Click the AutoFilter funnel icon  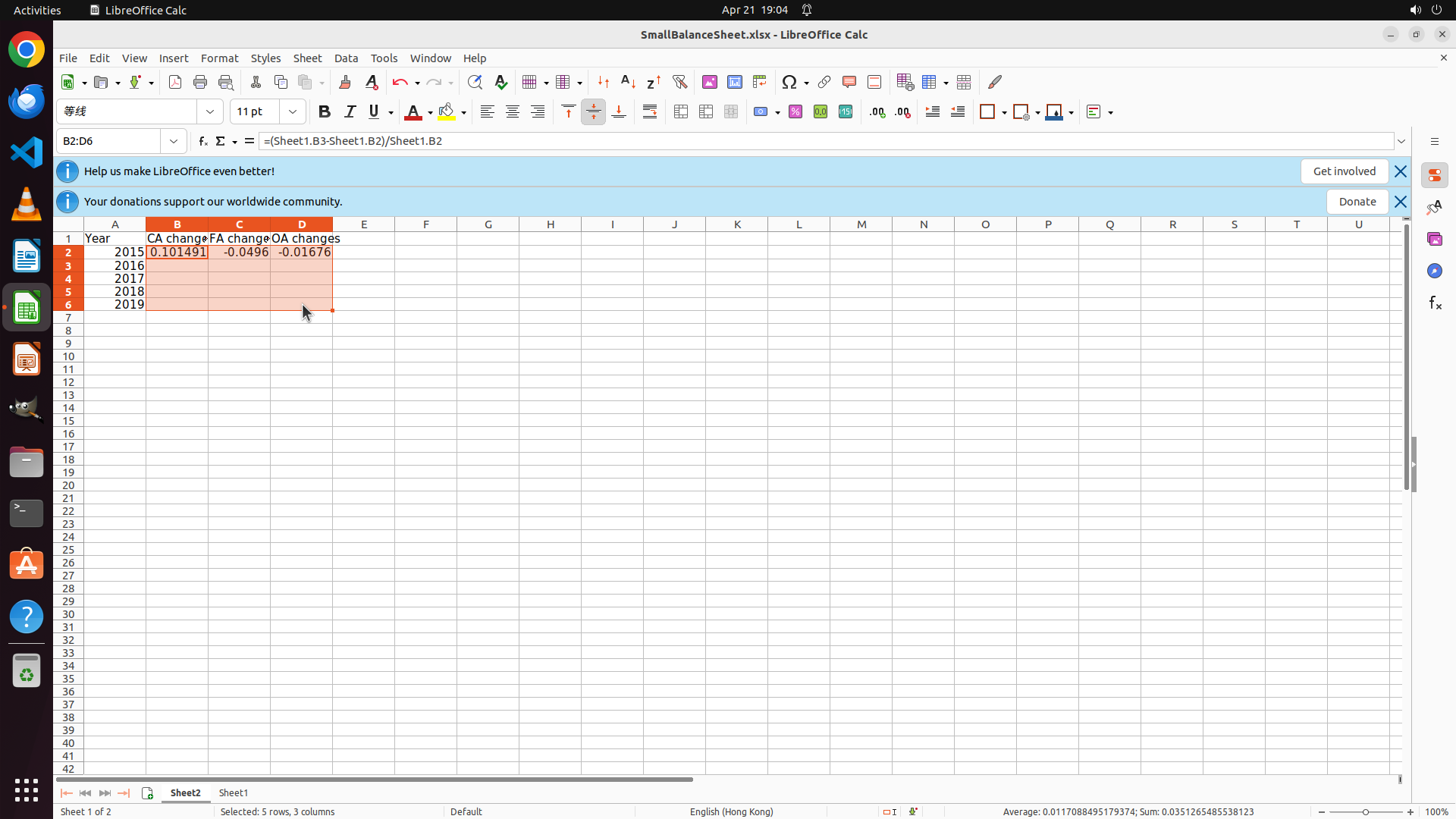coord(679,82)
